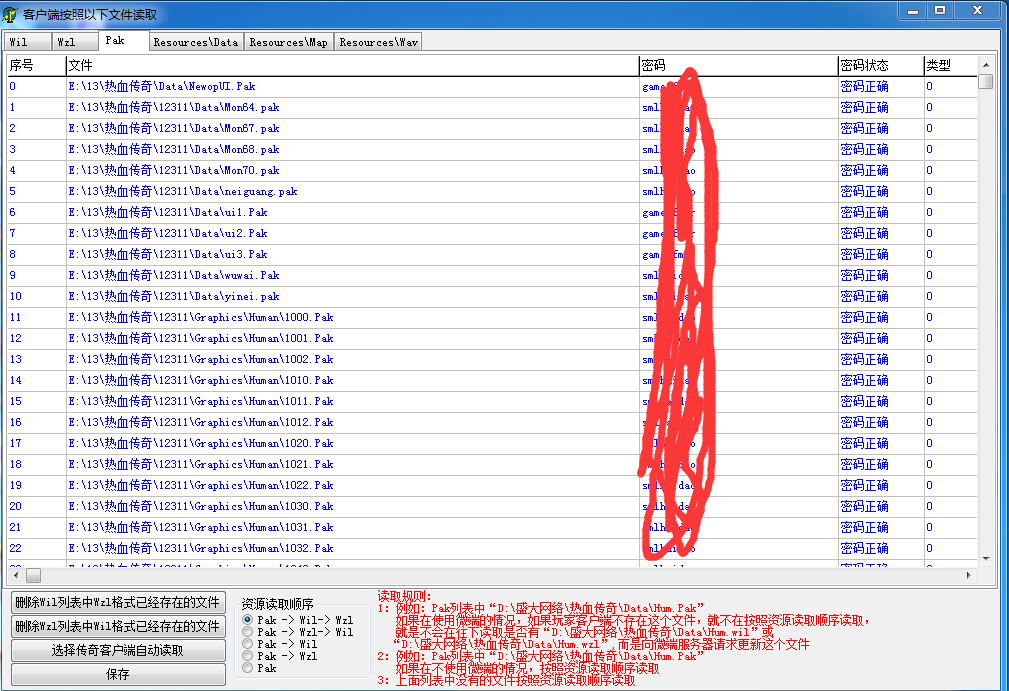
Task: Select the Pak -> Wil-> Wzl read order
Action: (248, 620)
